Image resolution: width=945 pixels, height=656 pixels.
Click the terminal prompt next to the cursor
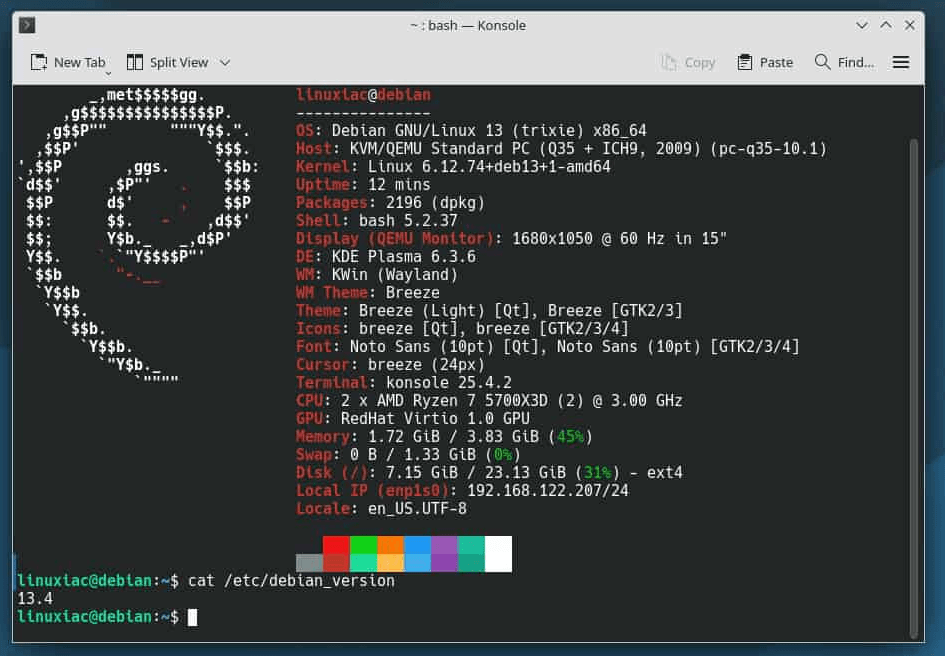tap(192, 617)
